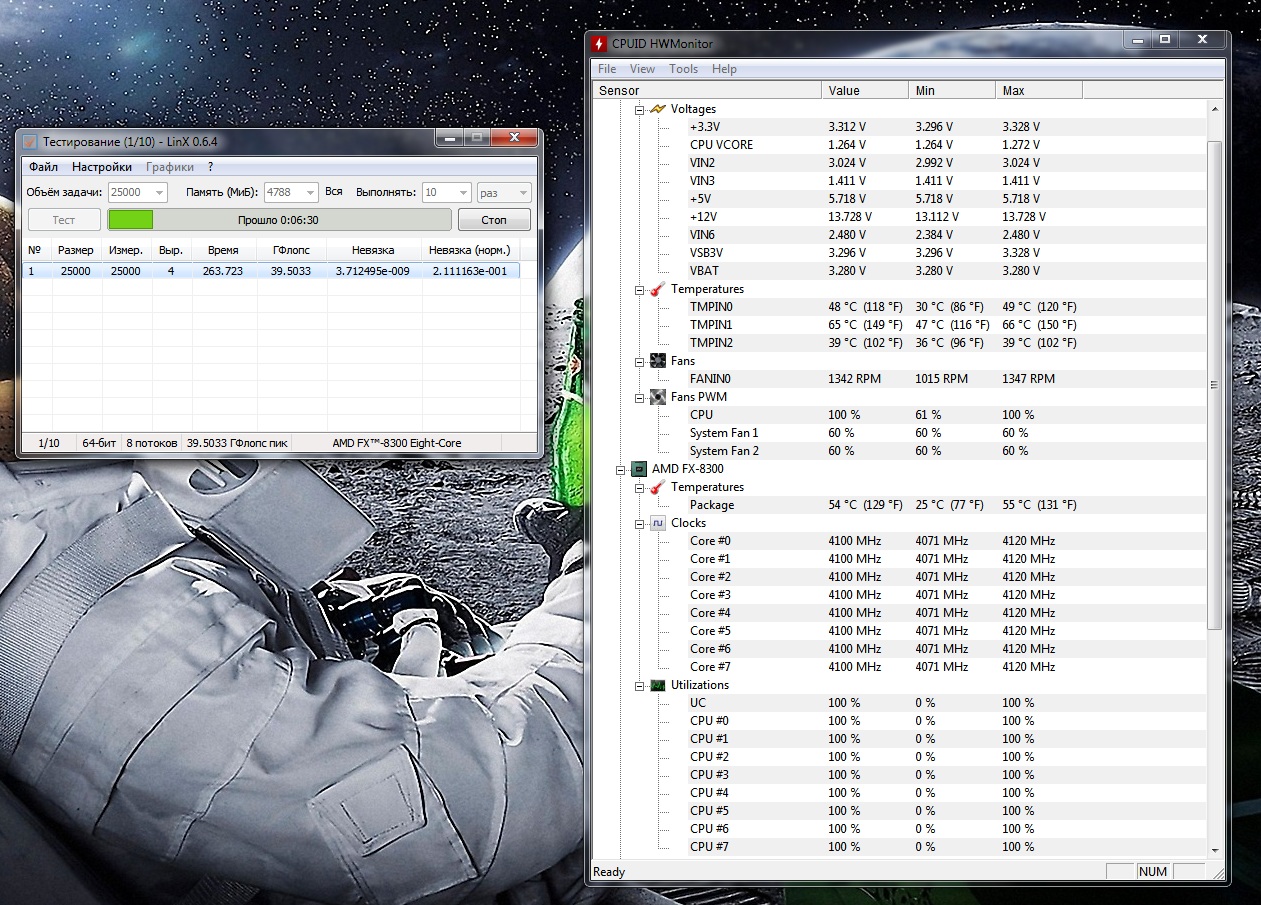Select result row with 263.723 time
This screenshot has width=1261, height=905.
point(271,271)
